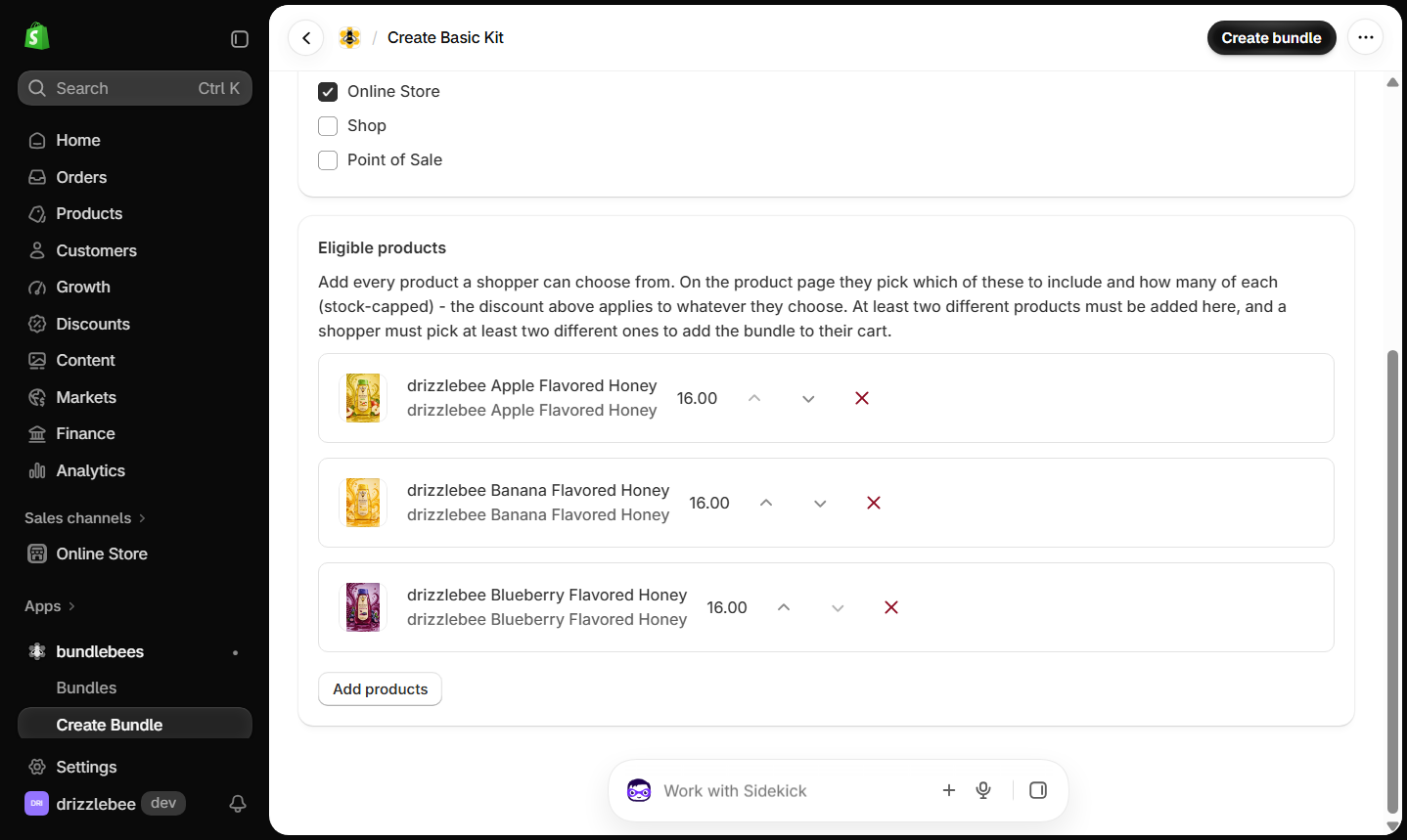Image resolution: width=1407 pixels, height=840 pixels.
Task: Remove Apple Flavored Honey with red X
Action: tap(862, 398)
